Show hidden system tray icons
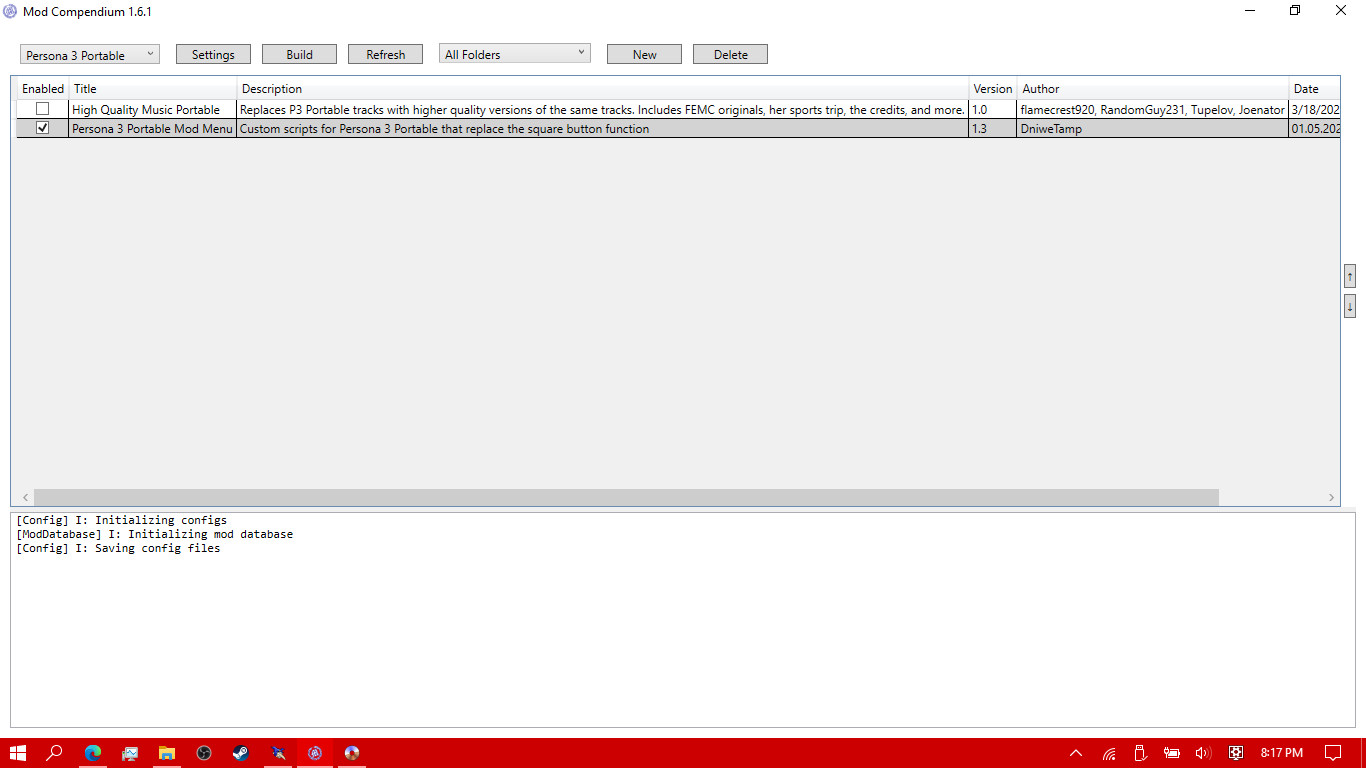This screenshot has width=1366, height=768. [x=1076, y=753]
